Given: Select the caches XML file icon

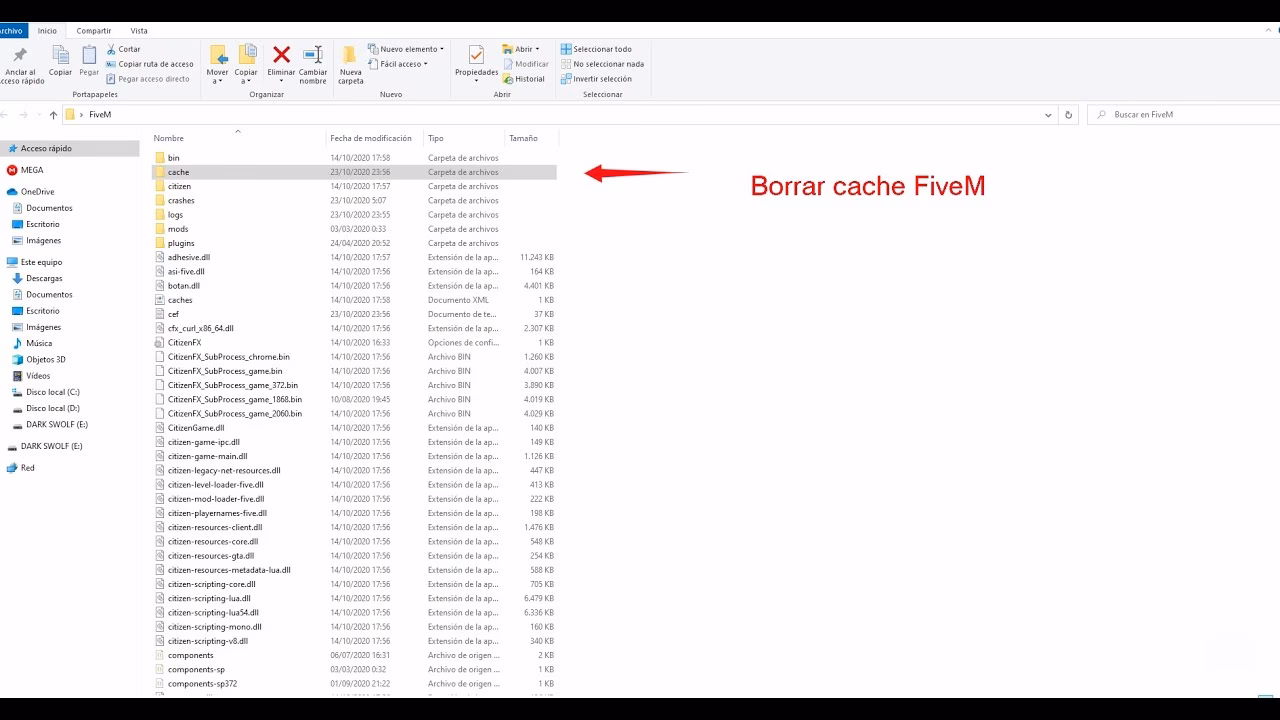Looking at the screenshot, I should point(160,300).
